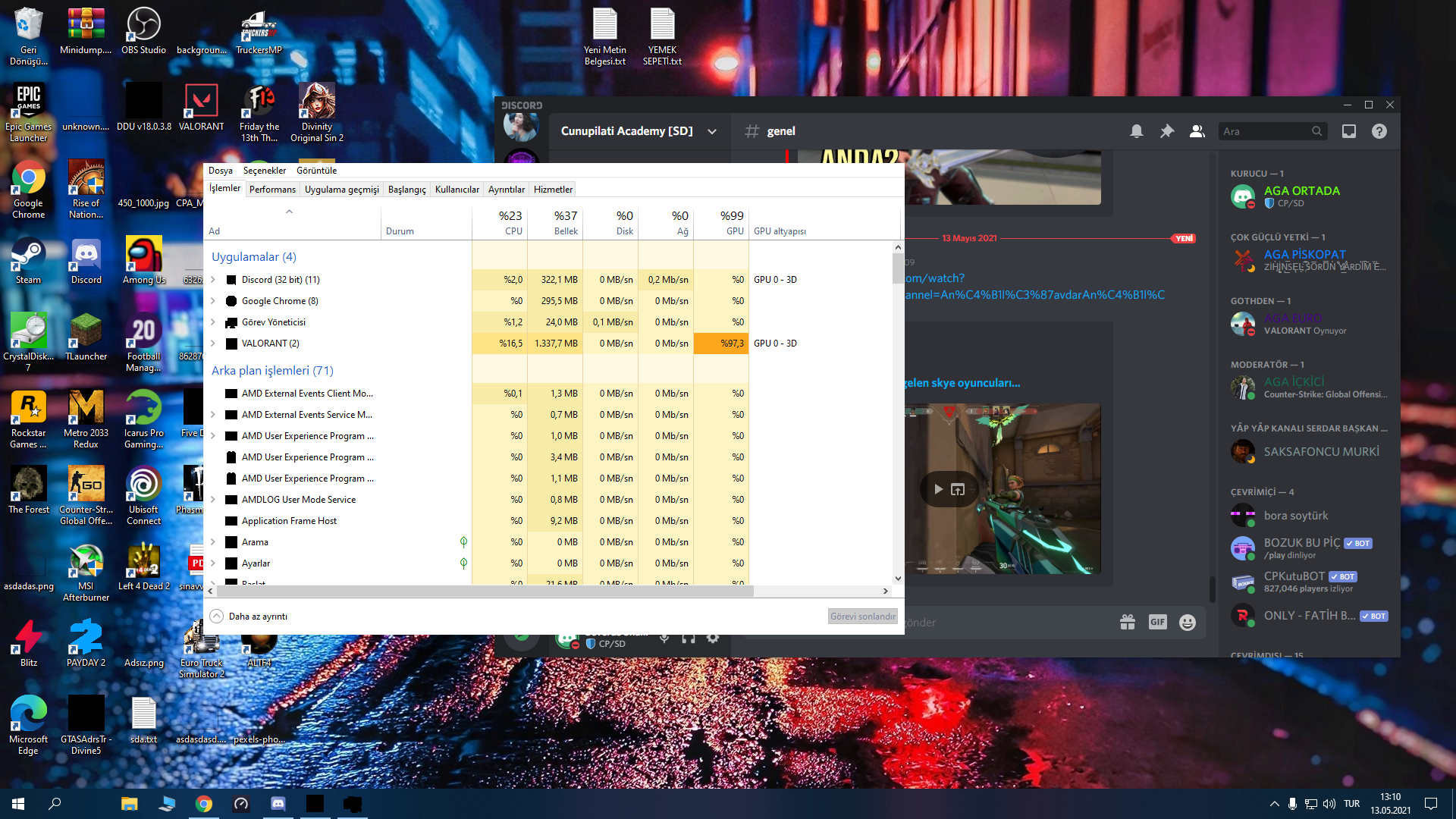Show hidden system tray icons

click(x=1274, y=804)
